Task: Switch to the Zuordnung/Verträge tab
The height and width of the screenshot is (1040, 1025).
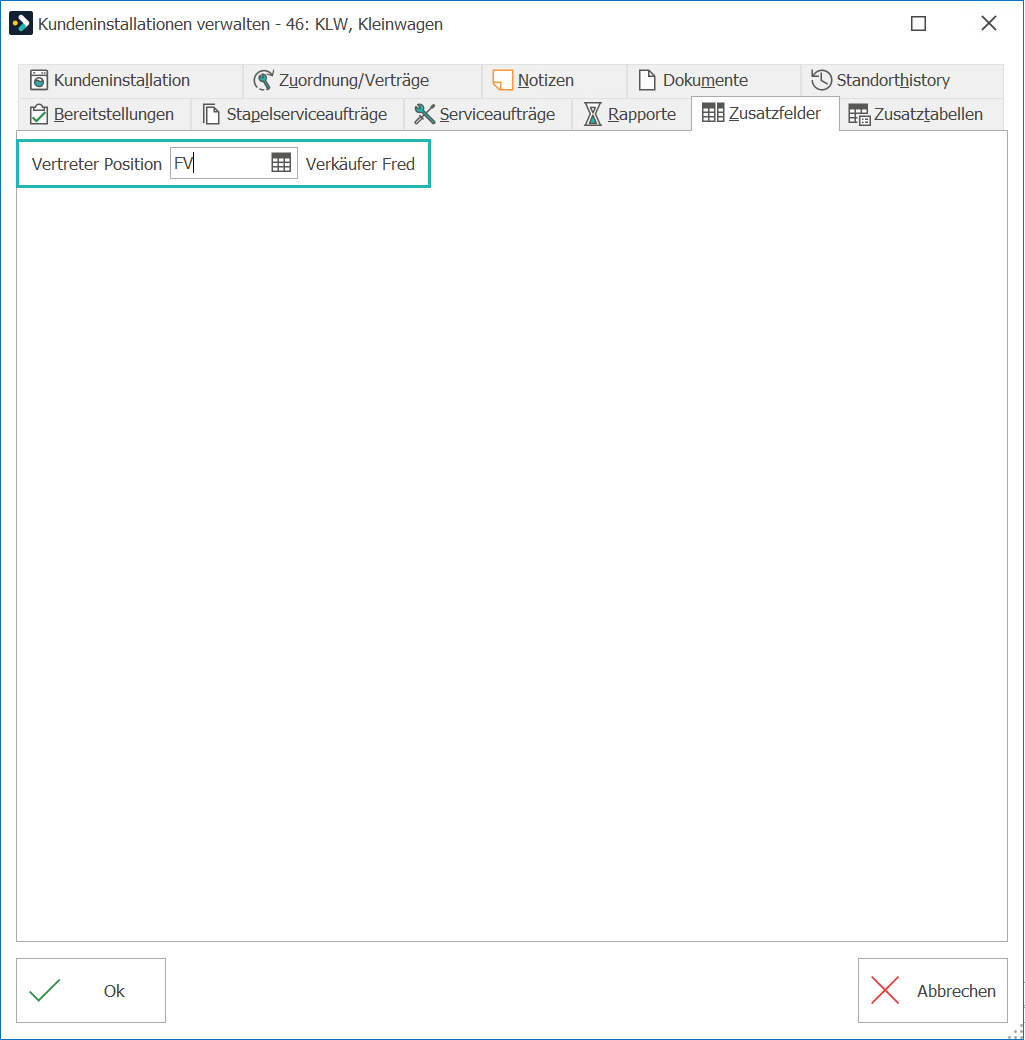Action: tap(362, 80)
